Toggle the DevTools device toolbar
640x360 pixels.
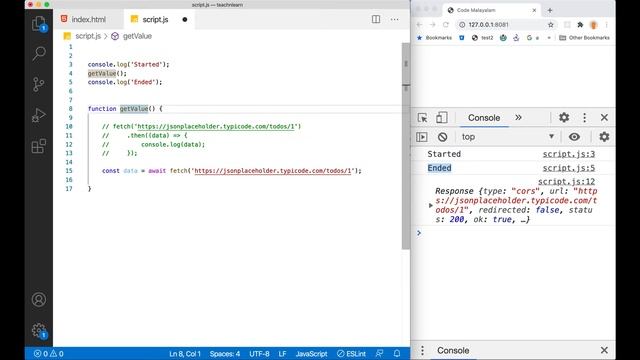tap(441, 118)
